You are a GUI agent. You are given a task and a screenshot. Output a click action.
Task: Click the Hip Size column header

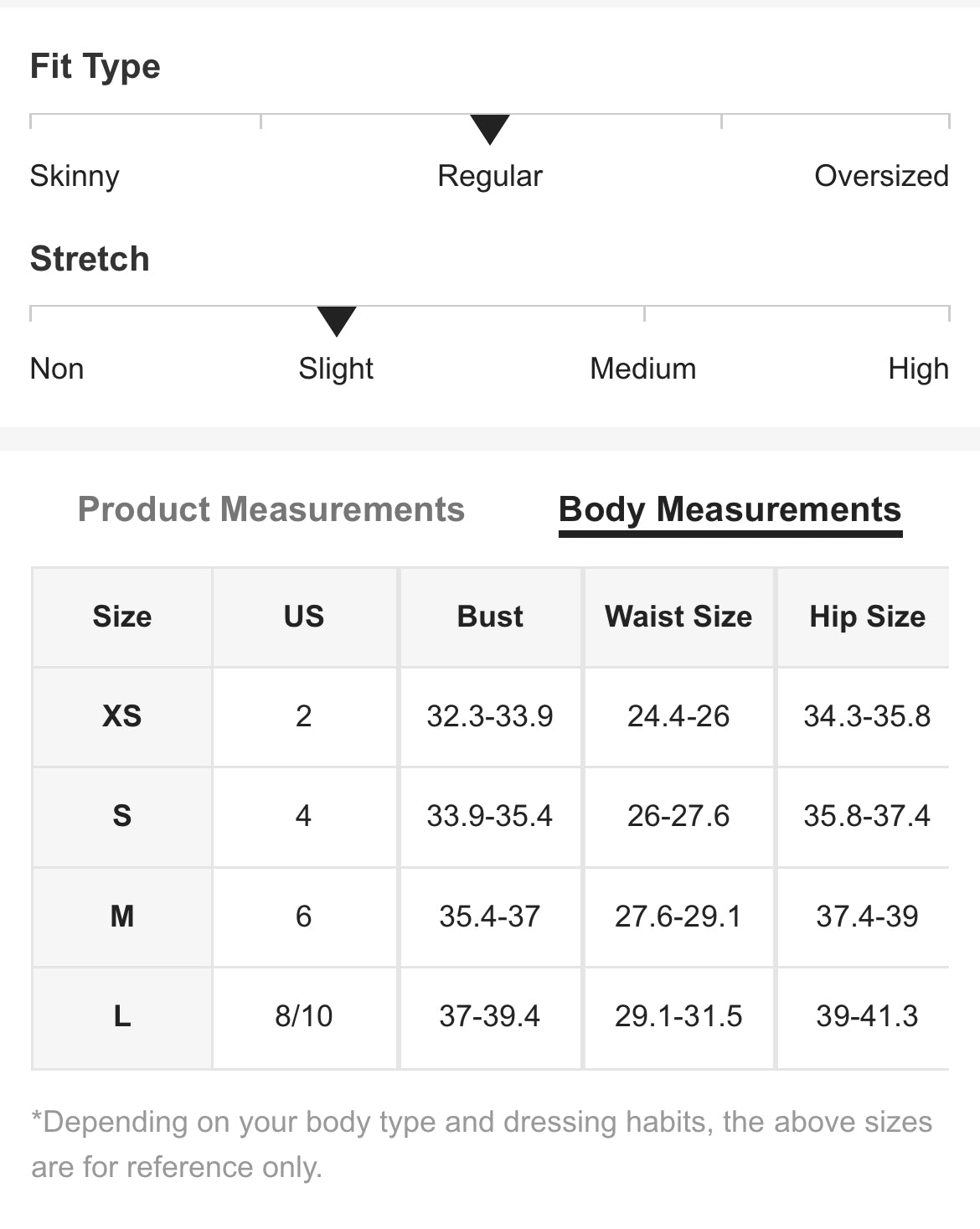(867, 617)
